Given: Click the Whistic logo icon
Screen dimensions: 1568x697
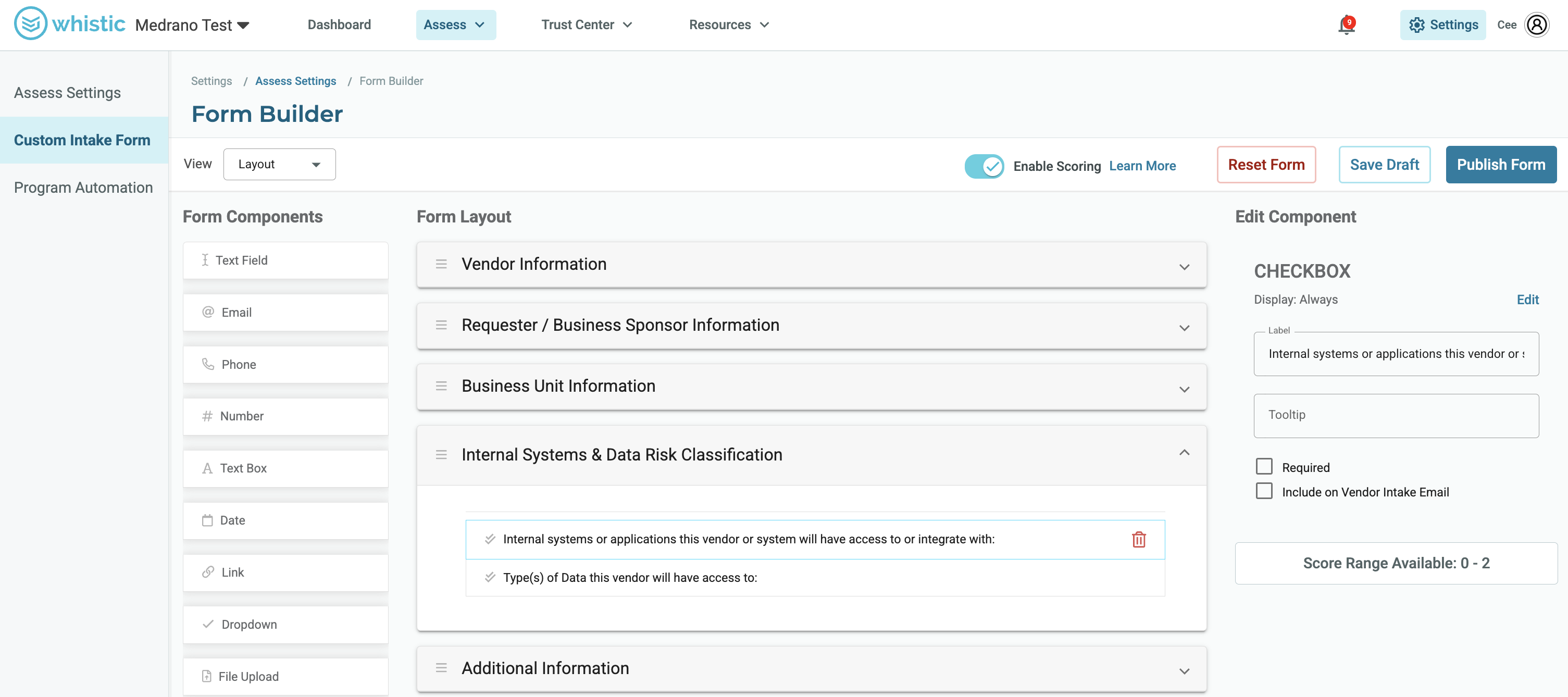Looking at the screenshot, I should tap(30, 24).
